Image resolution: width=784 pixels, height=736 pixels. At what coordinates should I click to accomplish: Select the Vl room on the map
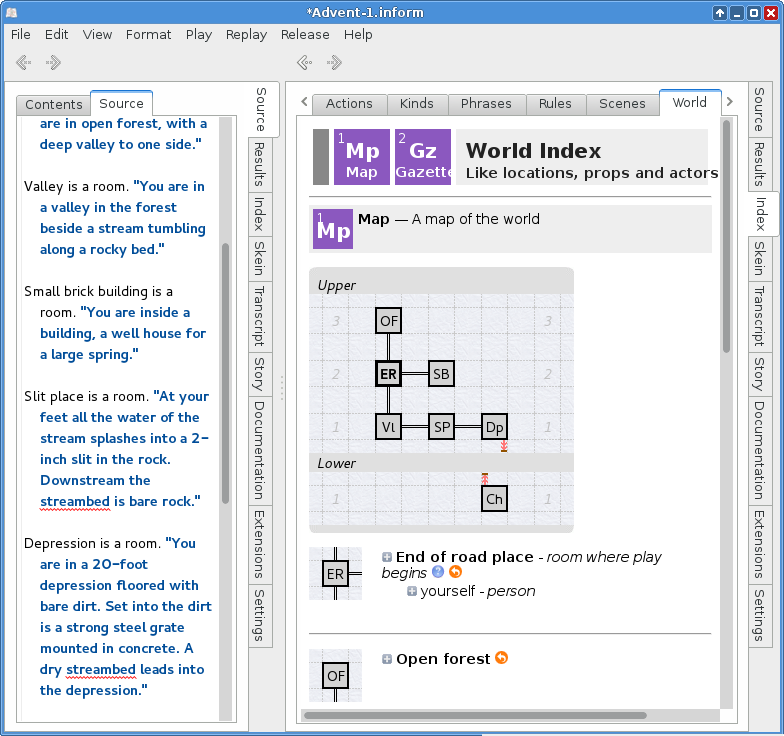(x=388, y=426)
